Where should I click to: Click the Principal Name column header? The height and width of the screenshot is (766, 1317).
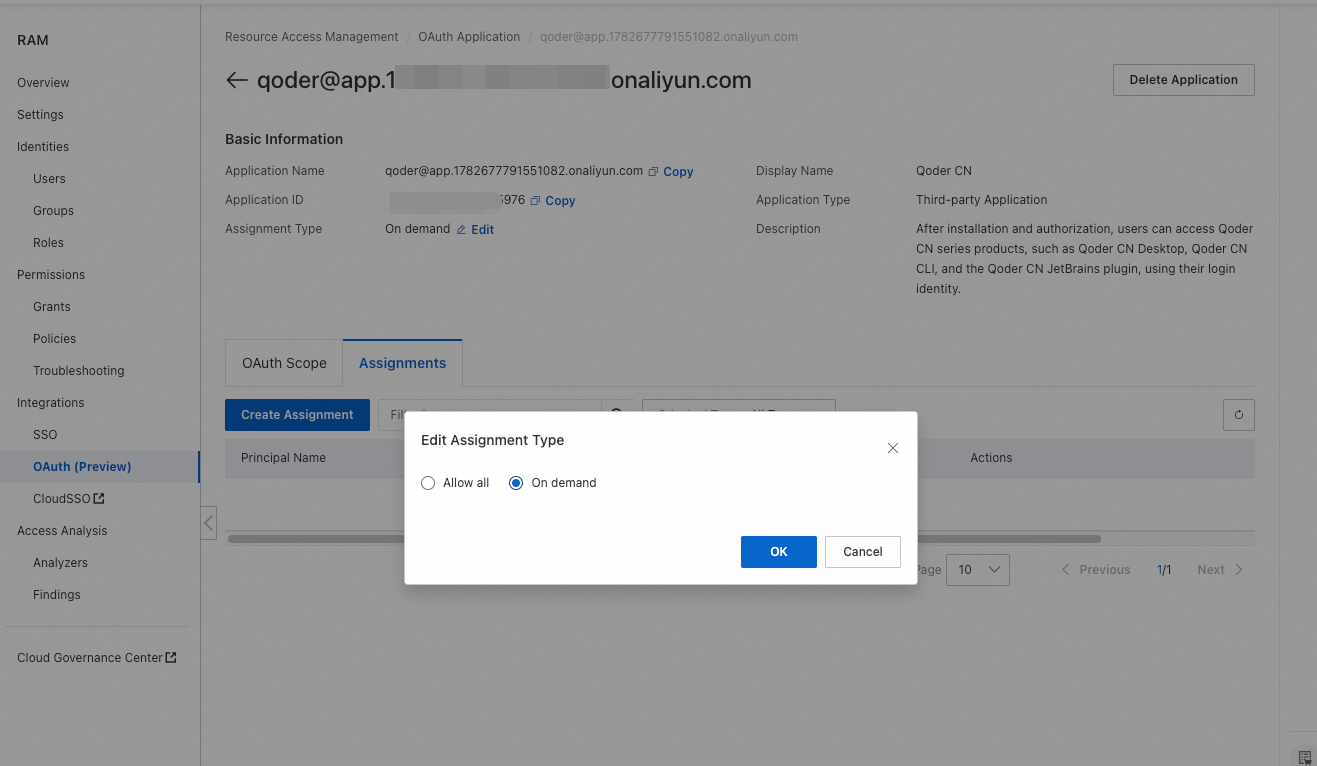(283, 458)
